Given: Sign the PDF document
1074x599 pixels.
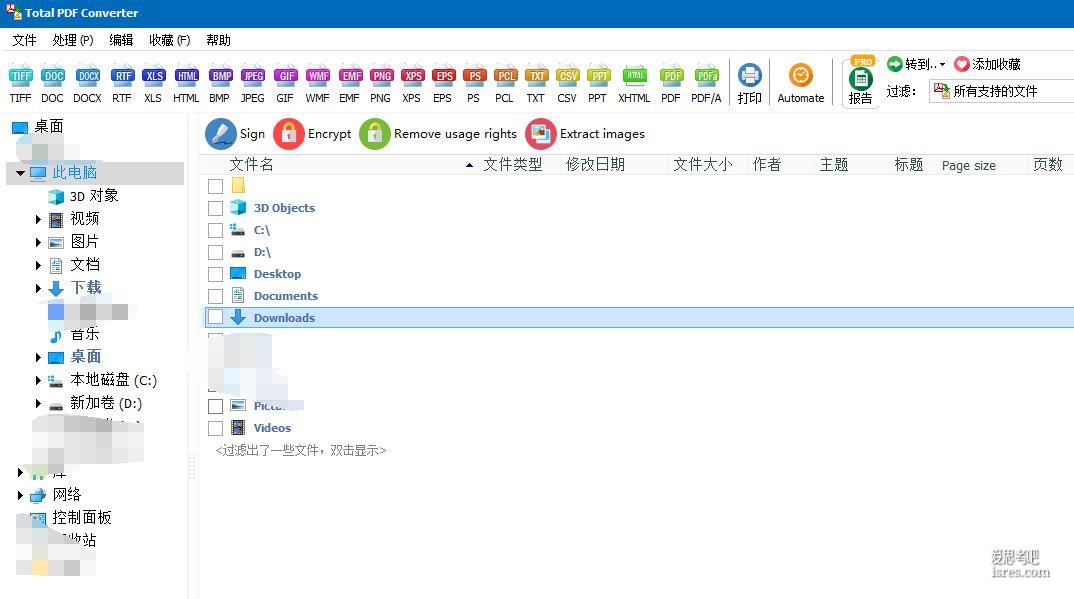Looking at the screenshot, I should tap(235, 134).
